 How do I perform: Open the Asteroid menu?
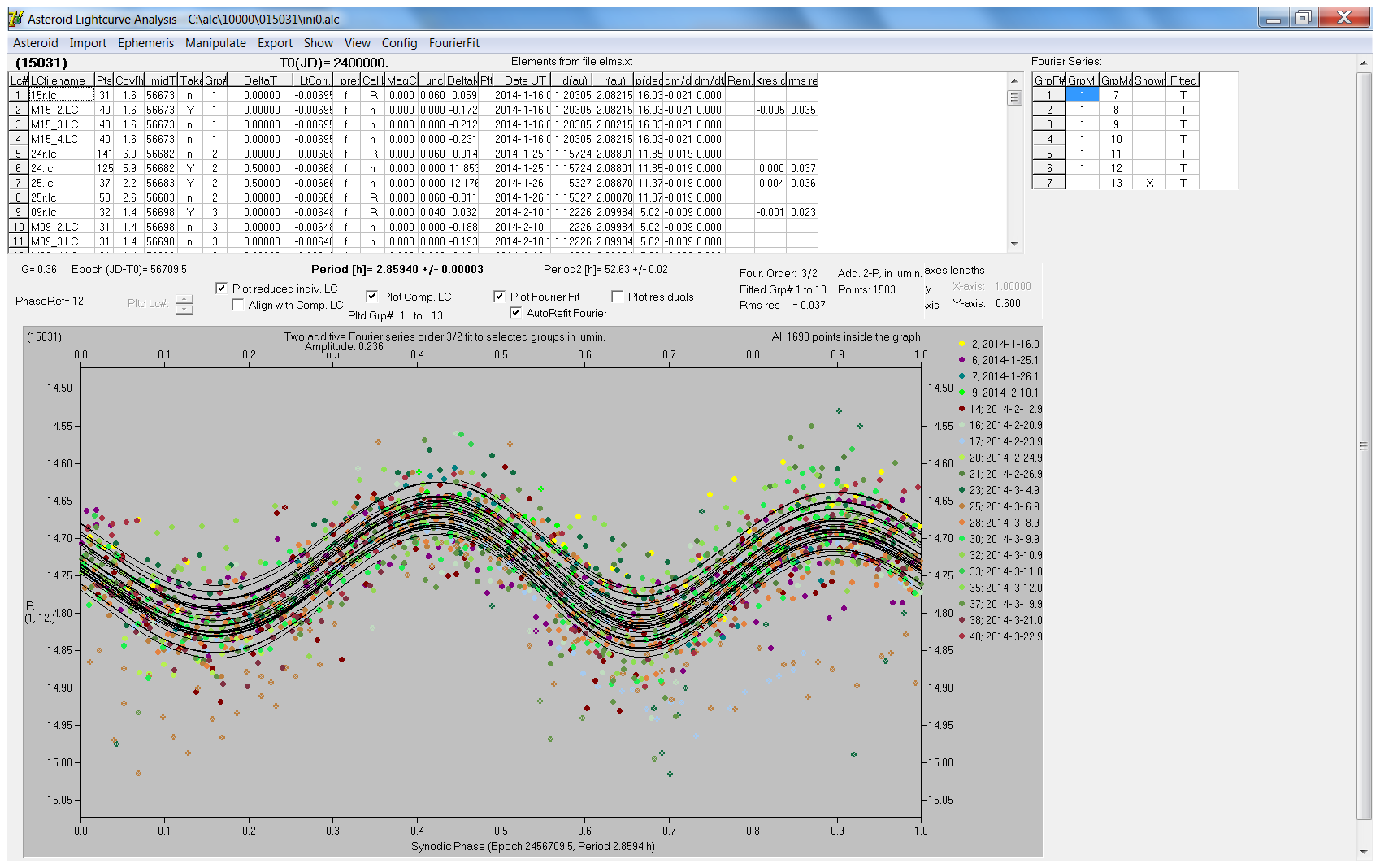click(35, 43)
